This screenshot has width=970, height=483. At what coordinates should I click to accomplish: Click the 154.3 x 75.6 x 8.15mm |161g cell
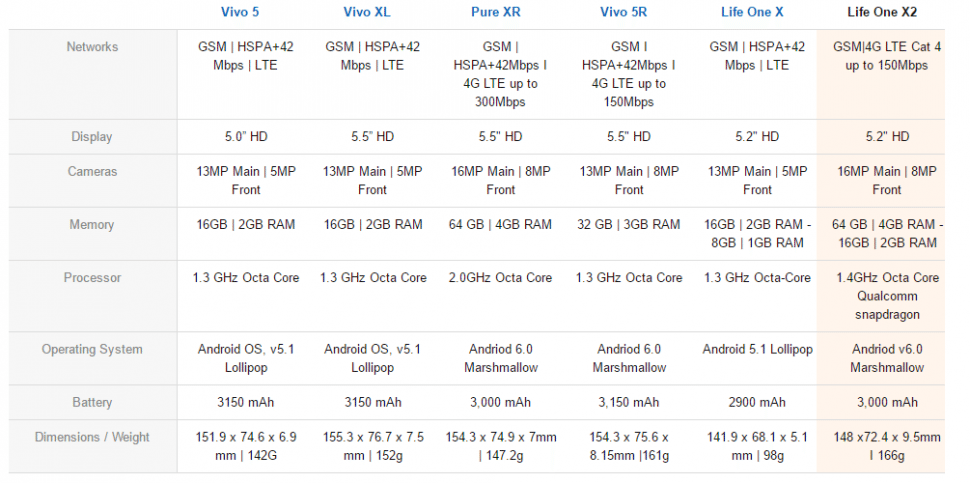tap(629, 447)
